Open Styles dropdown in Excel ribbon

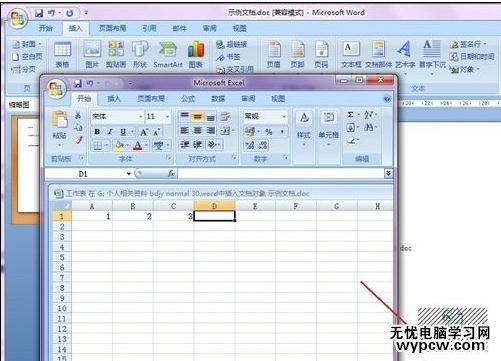304,129
